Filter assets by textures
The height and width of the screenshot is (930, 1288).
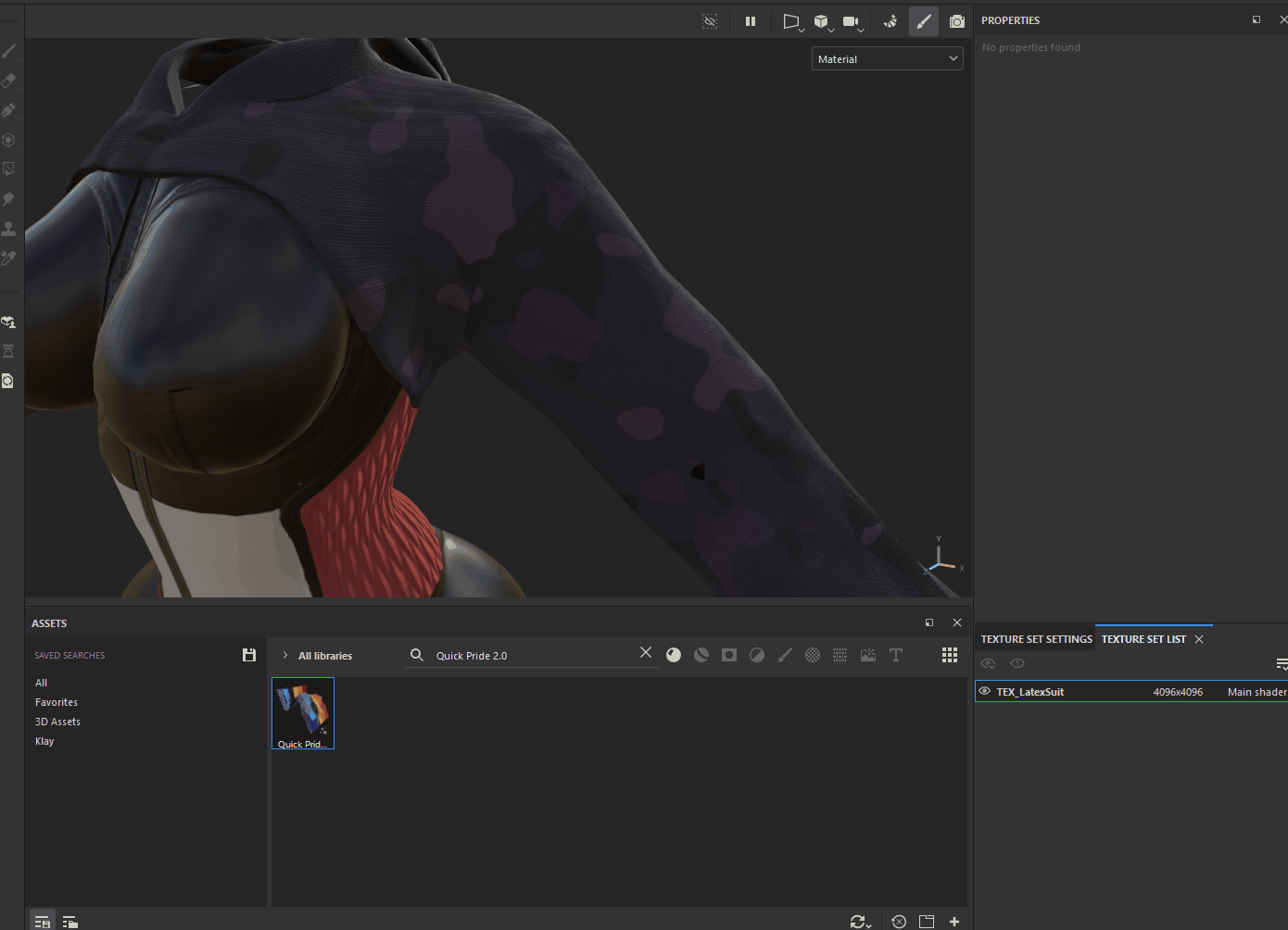click(x=840, y=655)
